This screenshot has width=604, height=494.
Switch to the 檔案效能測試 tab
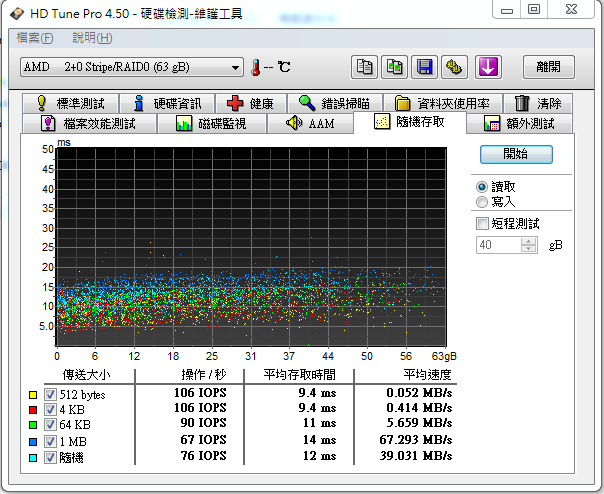pos(89,123)
